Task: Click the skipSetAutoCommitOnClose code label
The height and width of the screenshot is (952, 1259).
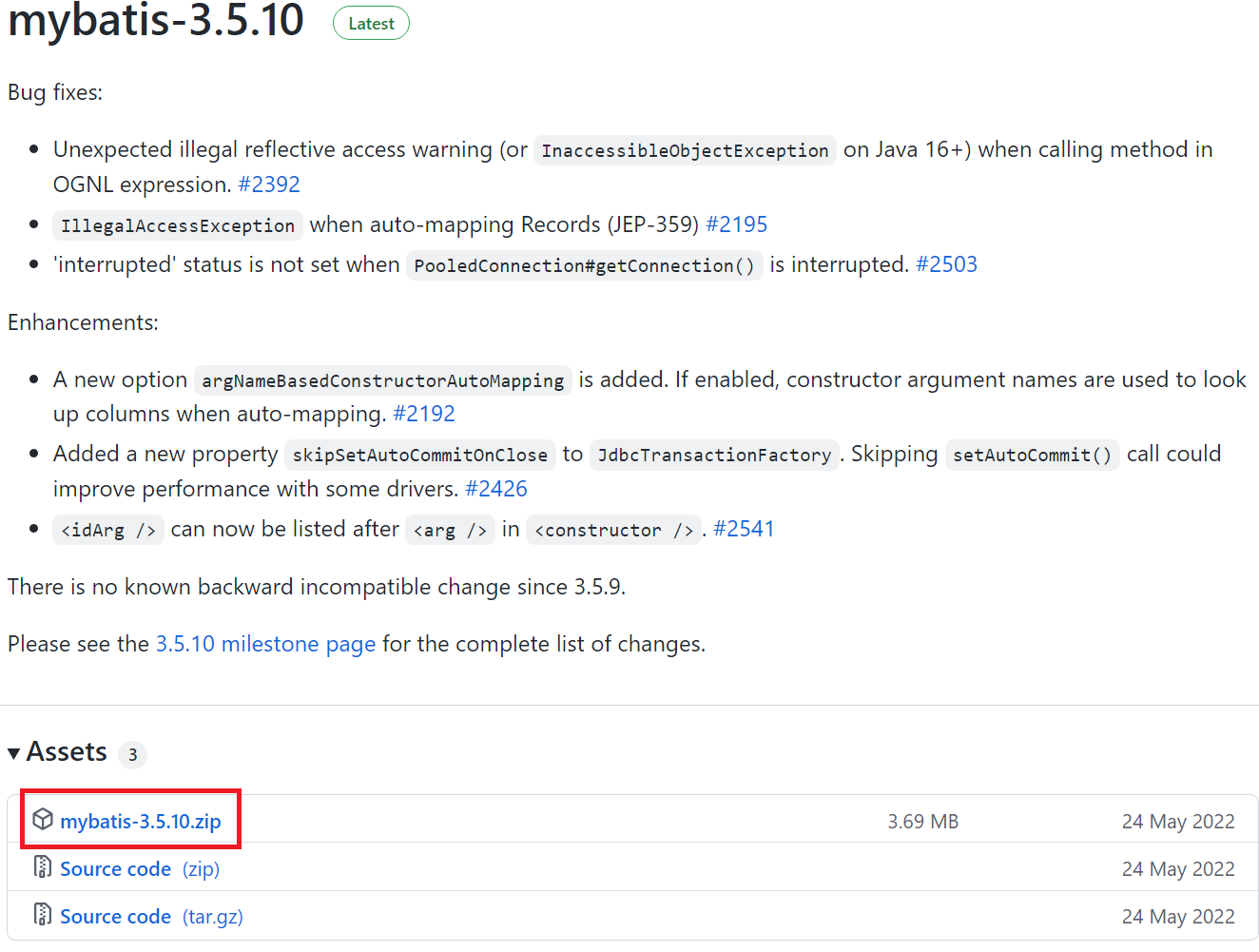Action: pyautogui.click(x=420, y=455)
